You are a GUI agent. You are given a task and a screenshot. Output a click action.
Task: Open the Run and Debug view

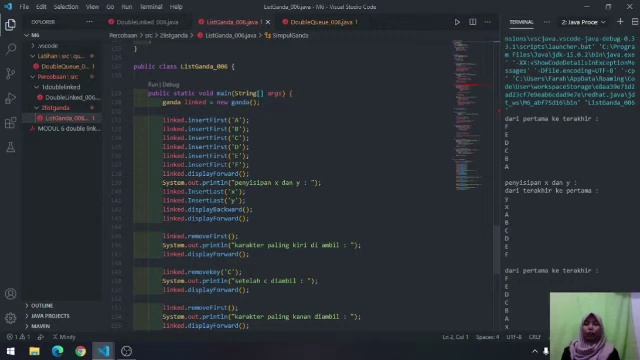(11, 98)
